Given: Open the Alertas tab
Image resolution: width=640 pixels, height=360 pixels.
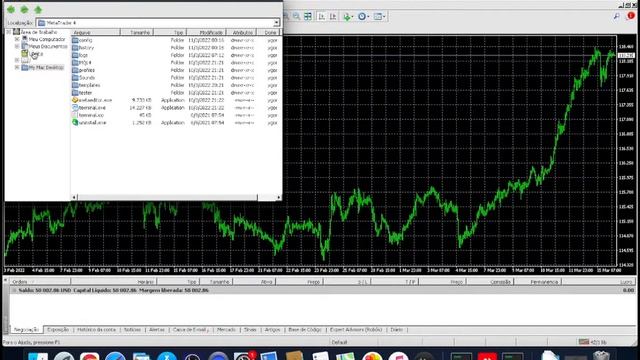Looking at the screenshot, I should (157, 329).
